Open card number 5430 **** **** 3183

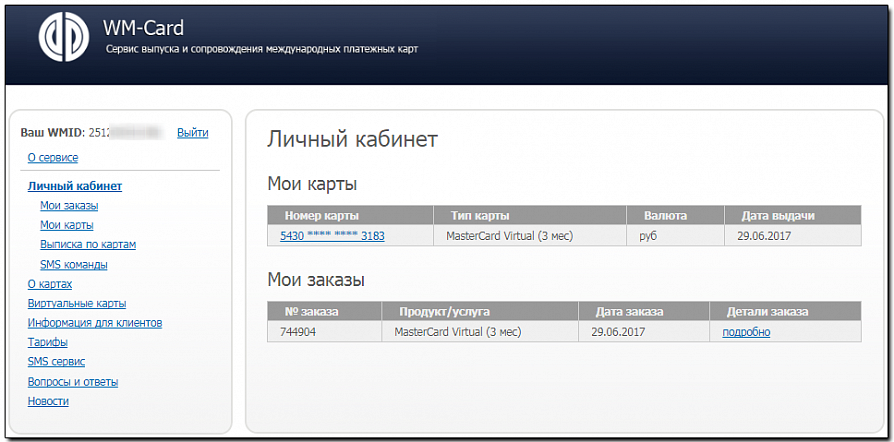click(332, 236)
